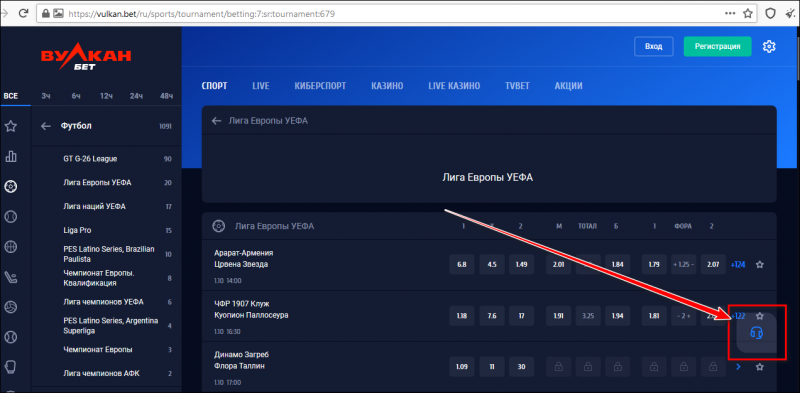Open browser shield protection icon
Image resolution: width=800 pixels, height=393 pixels.
tap(771, 14)
